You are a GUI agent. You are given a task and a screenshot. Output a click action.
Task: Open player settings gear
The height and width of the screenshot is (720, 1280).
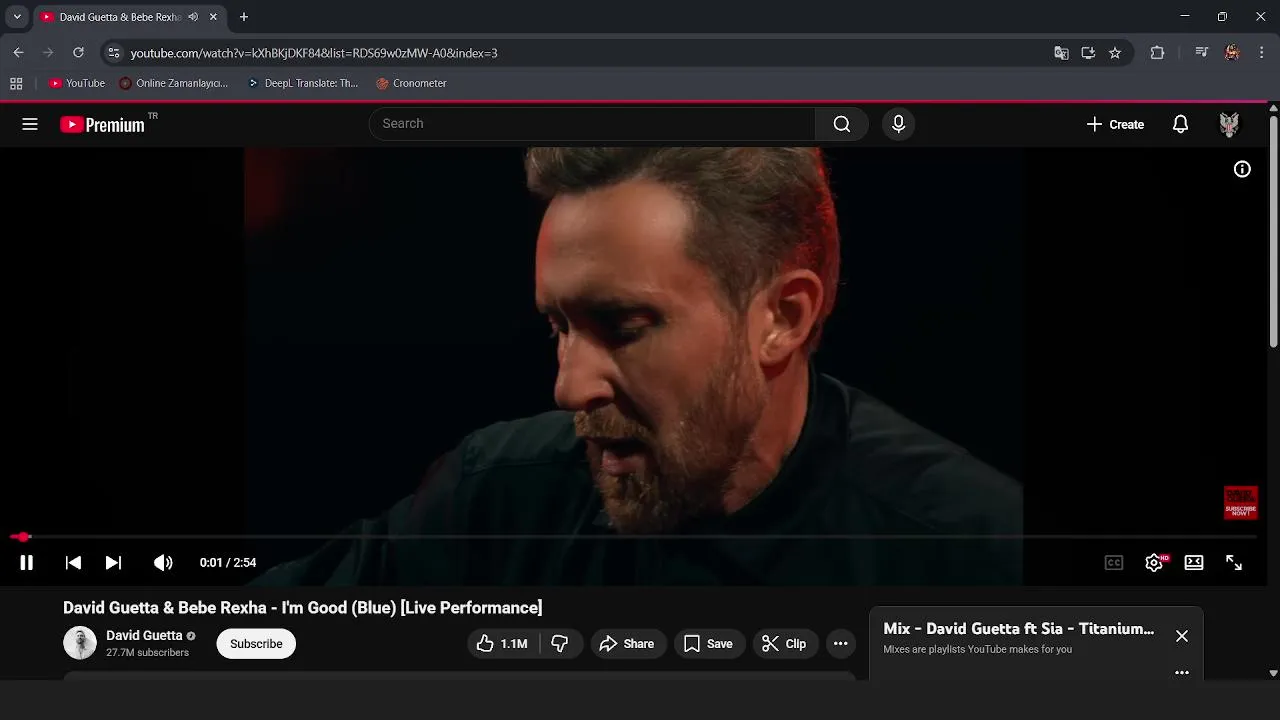point(1155,563)
